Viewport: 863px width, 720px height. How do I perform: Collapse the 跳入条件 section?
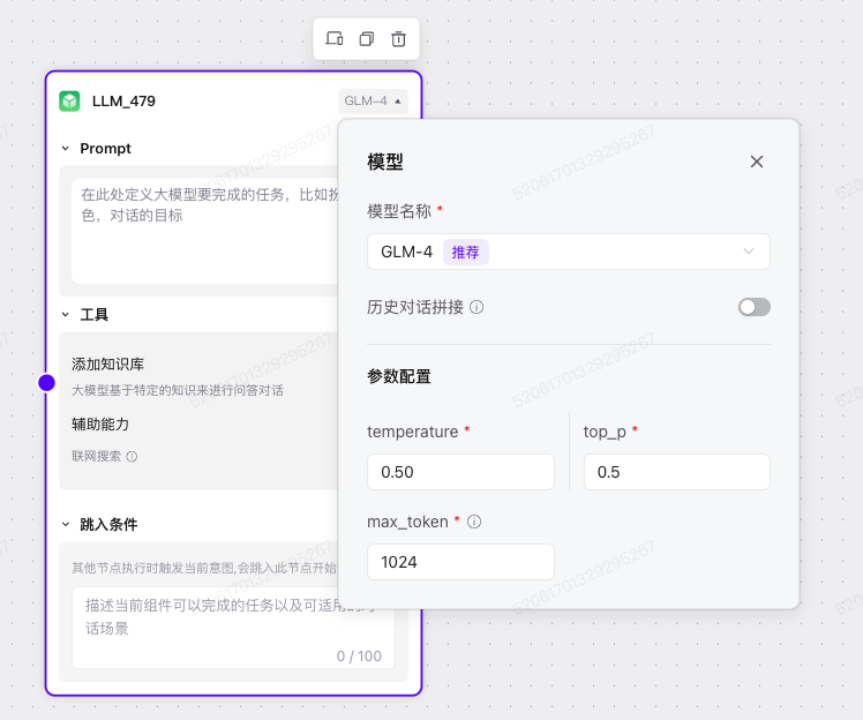[x=65, y=525]
